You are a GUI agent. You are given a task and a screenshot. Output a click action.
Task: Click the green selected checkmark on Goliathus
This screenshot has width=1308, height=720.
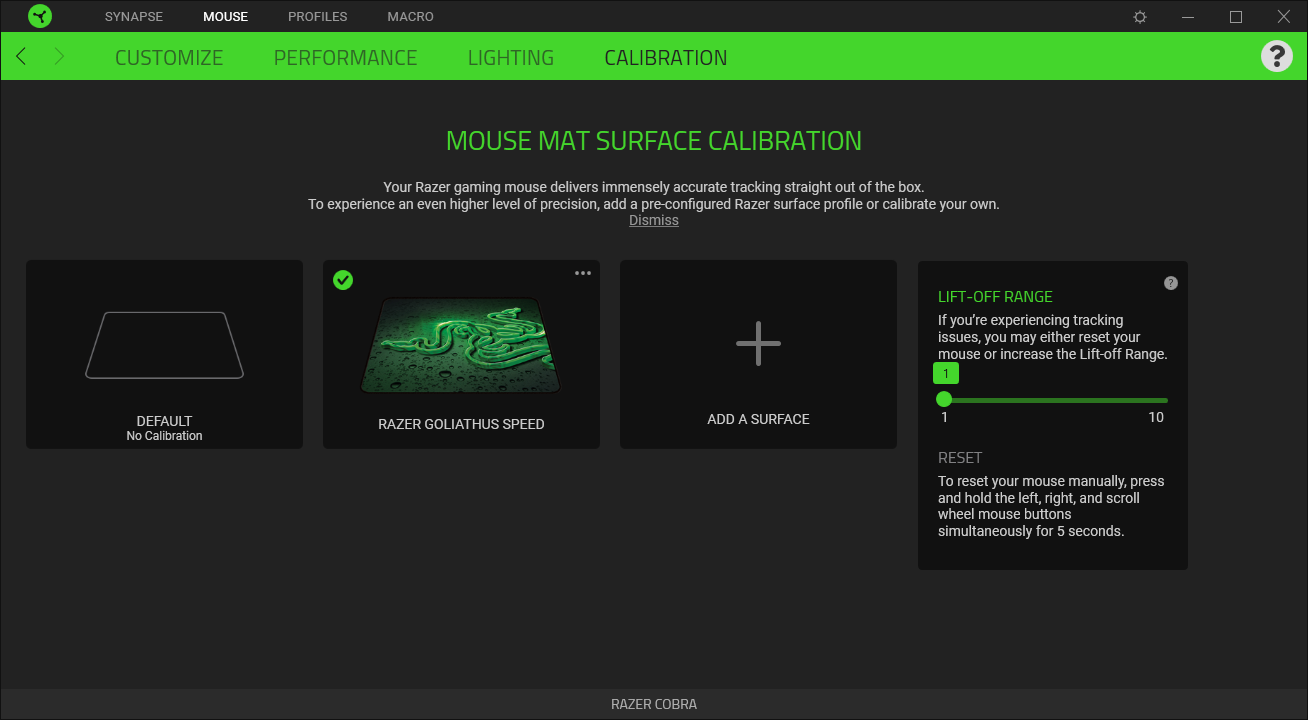(x=343, y=280)
